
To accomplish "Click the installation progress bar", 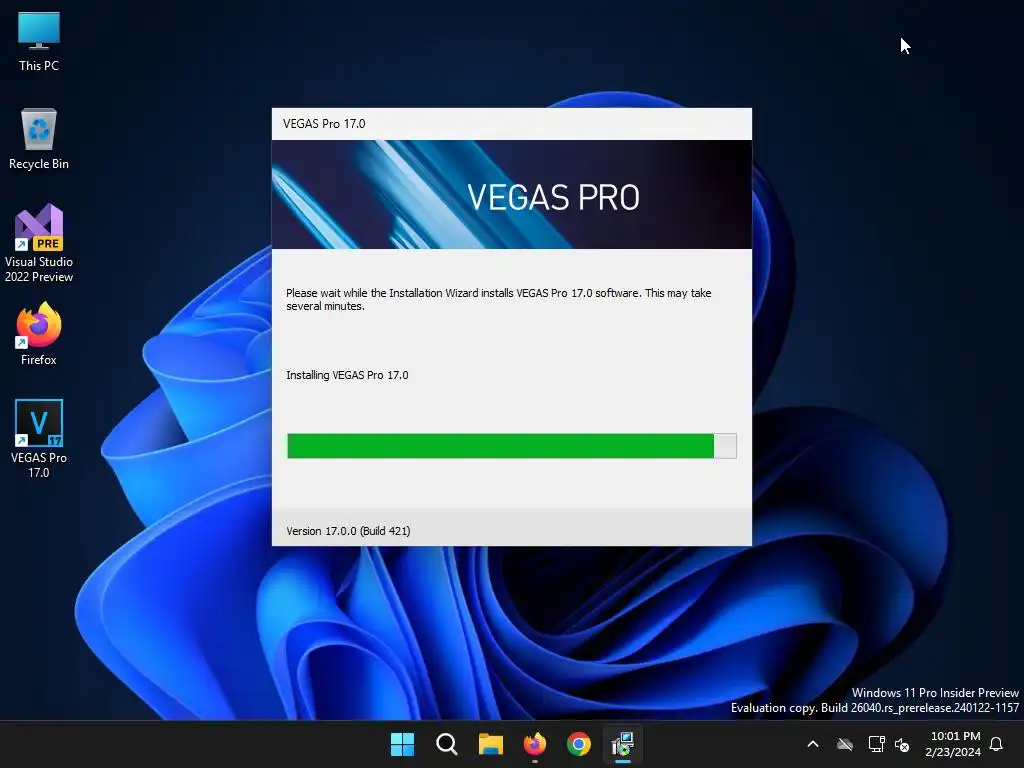I will pyautogui.click(x=512, y=446).
